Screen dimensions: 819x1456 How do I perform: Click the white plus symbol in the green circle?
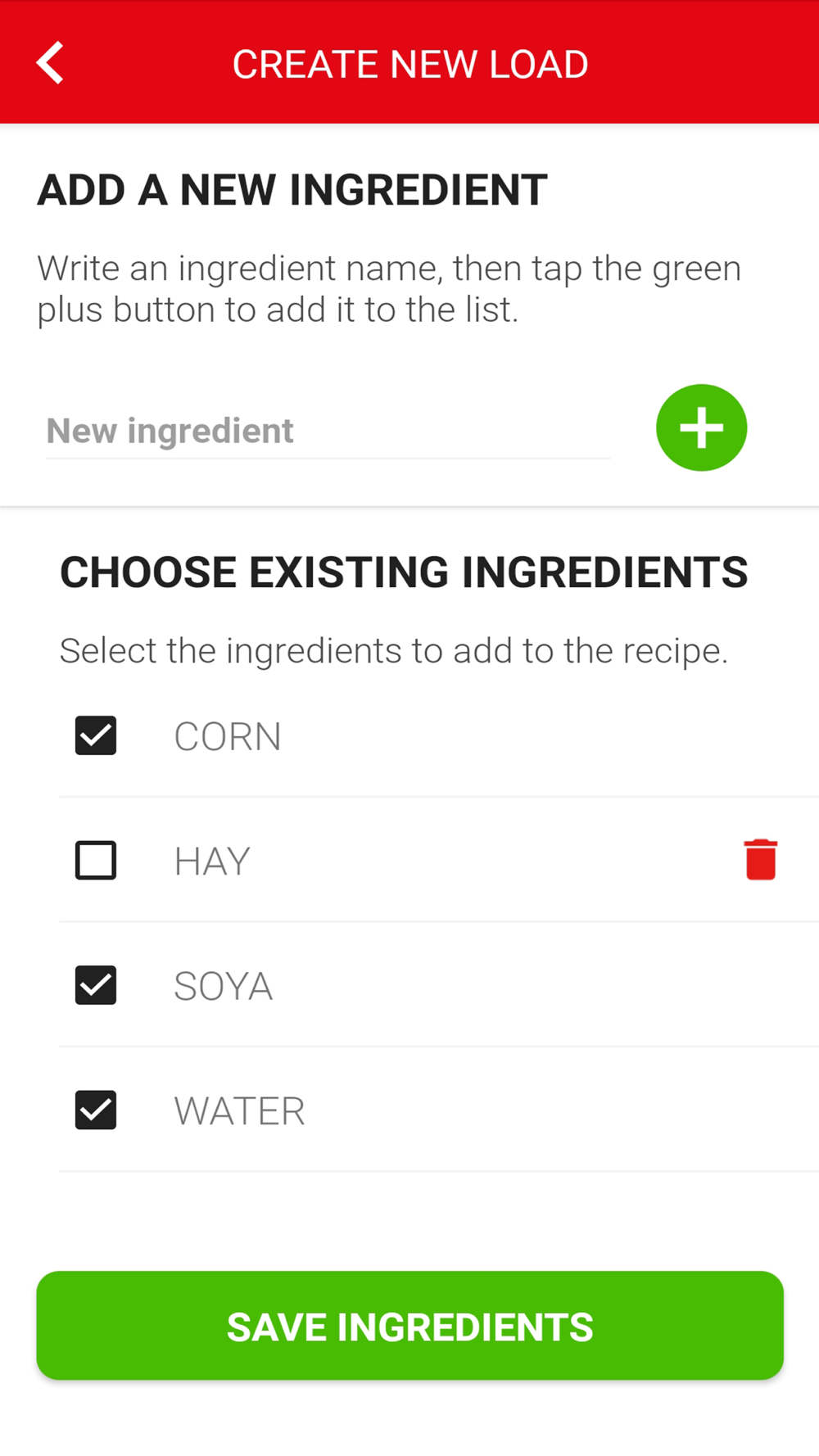click(x=701, y=427)
